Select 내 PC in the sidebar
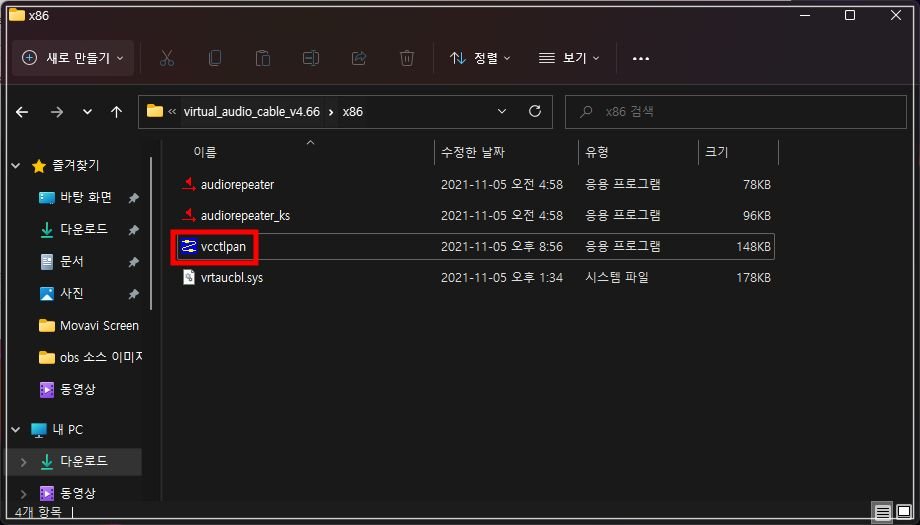The image size is (920, 525). (x=67, y=429)
